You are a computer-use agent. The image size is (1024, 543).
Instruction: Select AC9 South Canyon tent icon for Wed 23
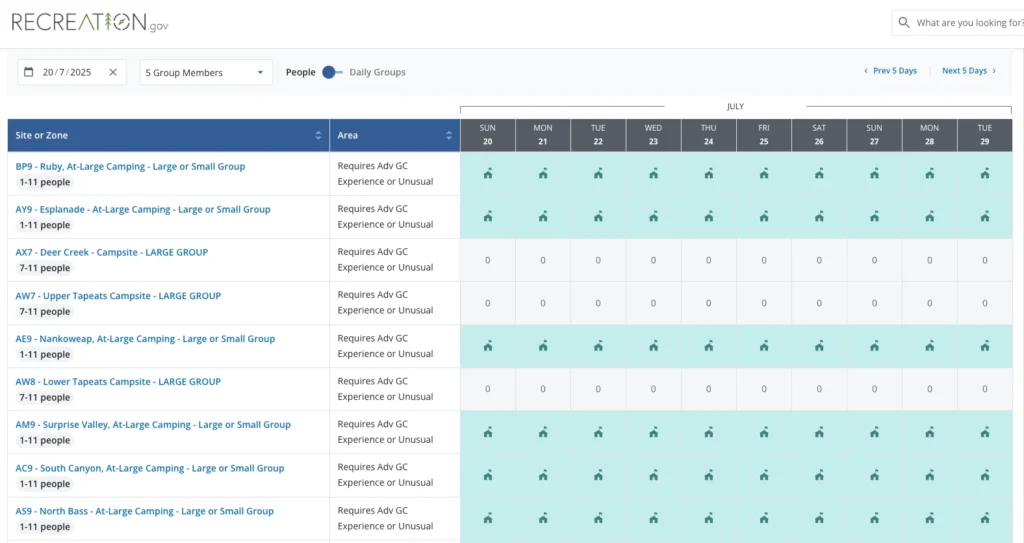[x=654, y=476]
